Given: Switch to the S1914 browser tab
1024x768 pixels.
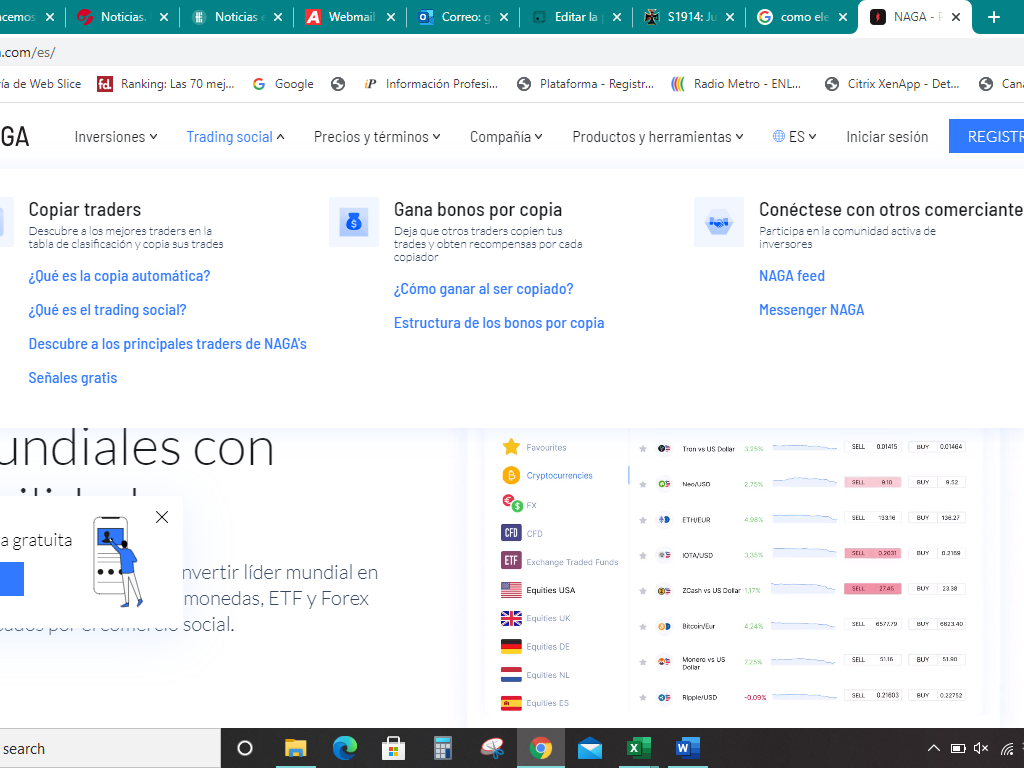Looking at the screenshot, I should [690, 17].
